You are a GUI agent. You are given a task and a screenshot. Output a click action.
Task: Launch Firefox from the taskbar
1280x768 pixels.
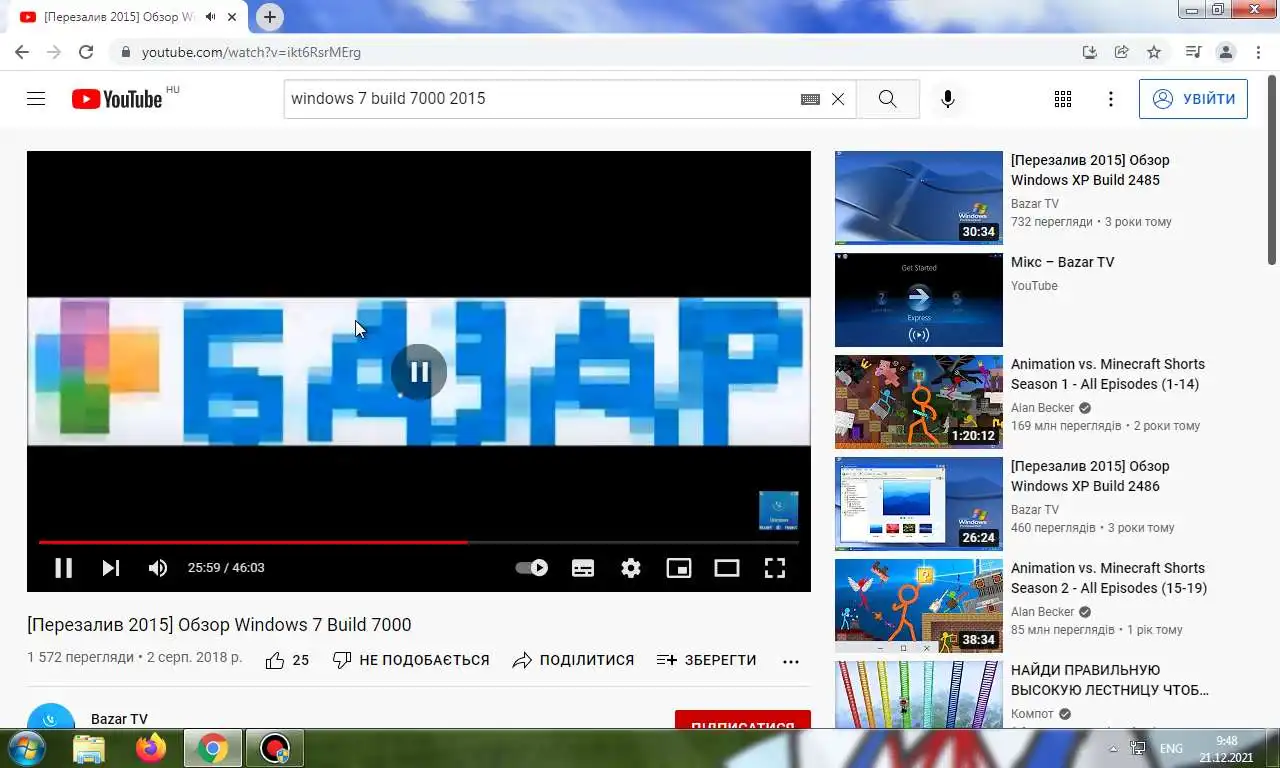(x=151, y=748)
